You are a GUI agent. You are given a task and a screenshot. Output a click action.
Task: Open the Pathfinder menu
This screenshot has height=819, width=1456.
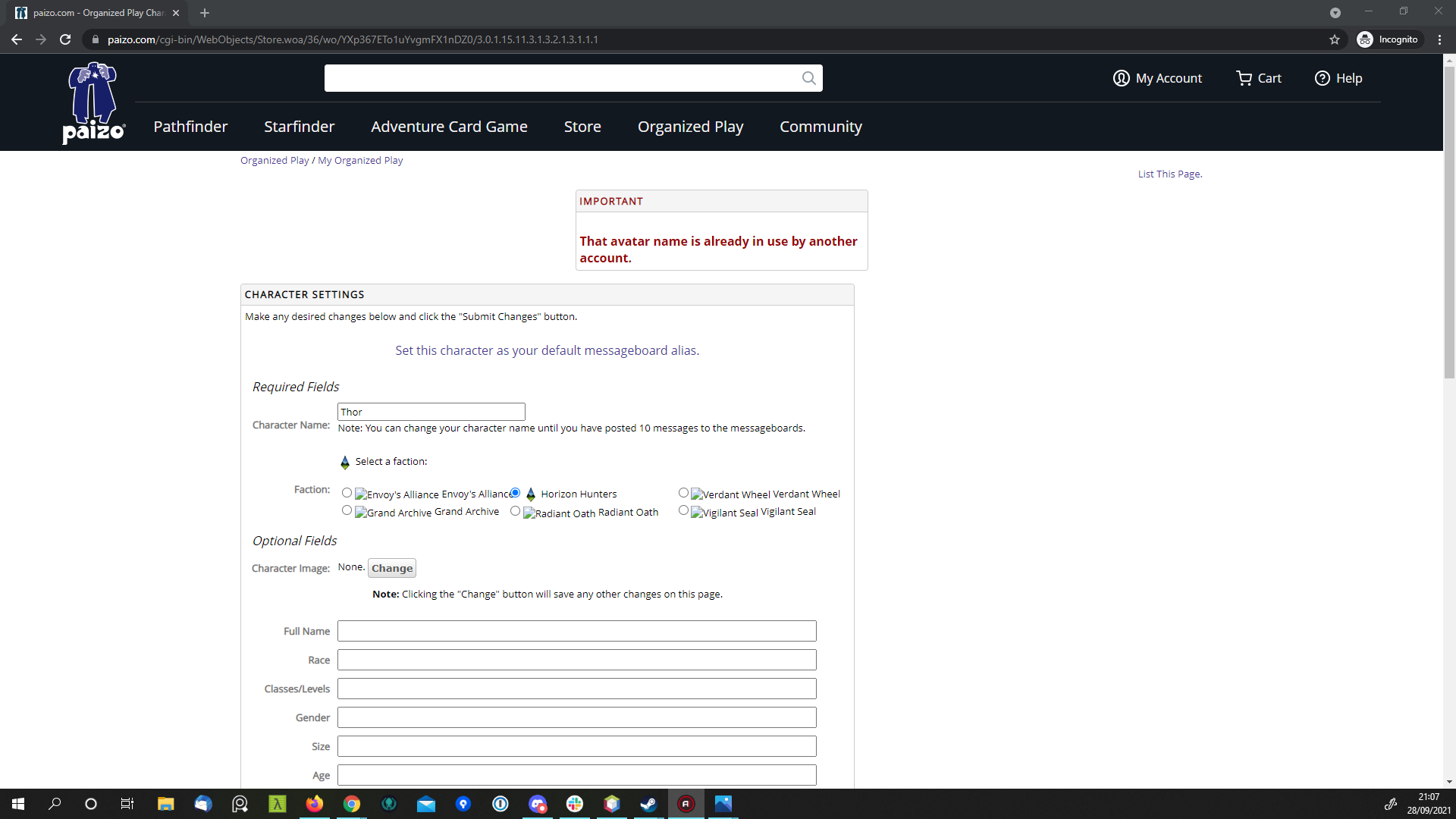[190, 127]
